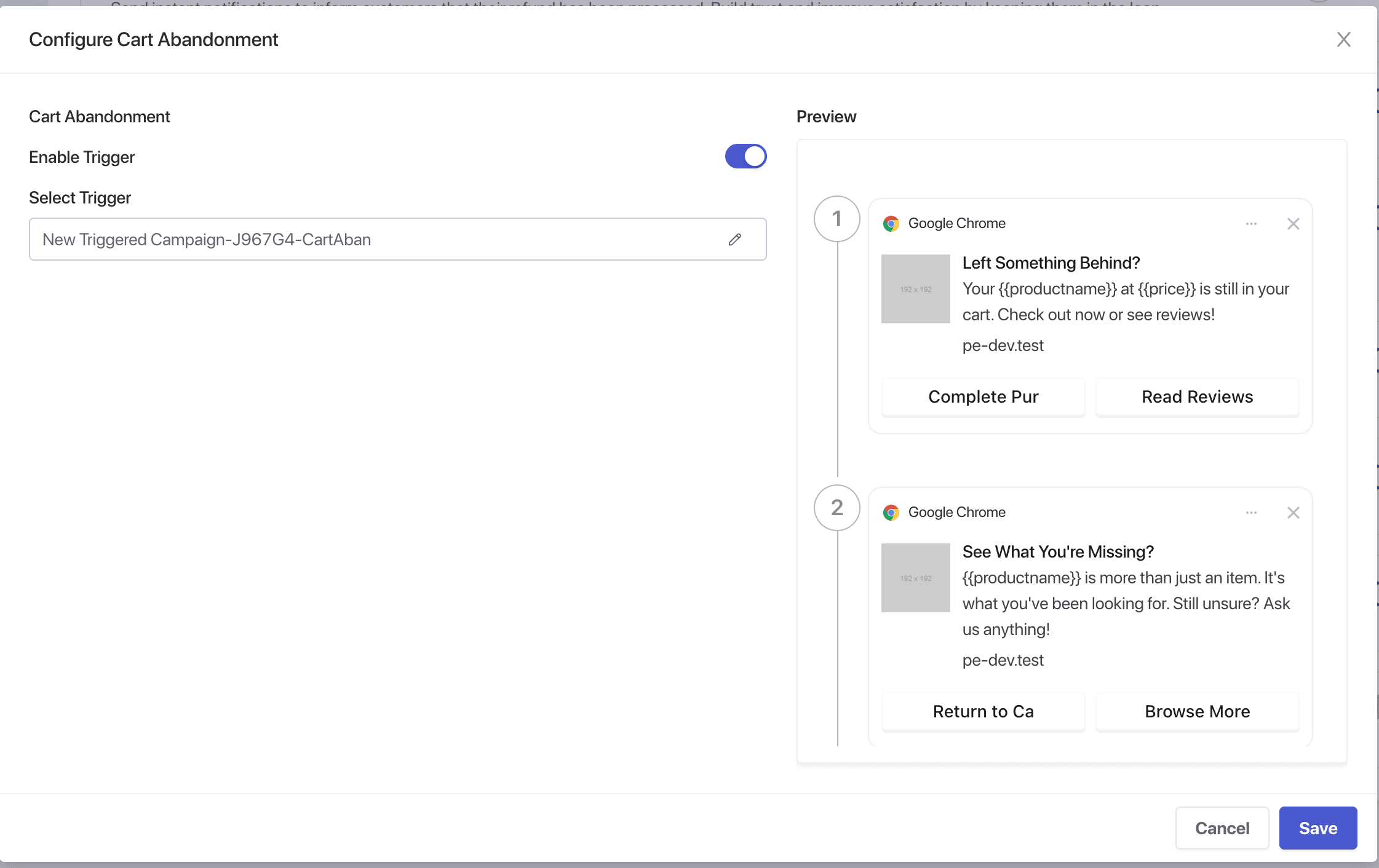Click the Browse More notification button
Viewport: 1379px width, 868px height.
click(1197, 712)
